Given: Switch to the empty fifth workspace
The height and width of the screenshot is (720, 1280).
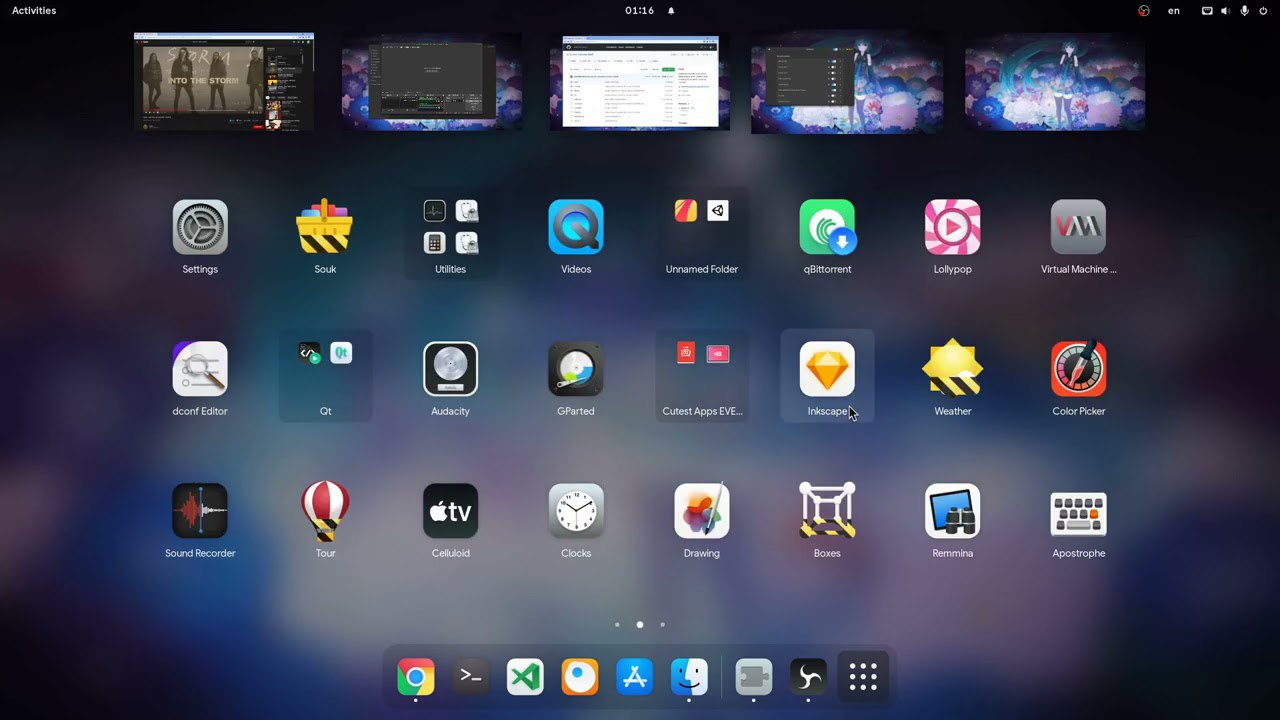Looking at the screenshot, I should pos(1055,82).
